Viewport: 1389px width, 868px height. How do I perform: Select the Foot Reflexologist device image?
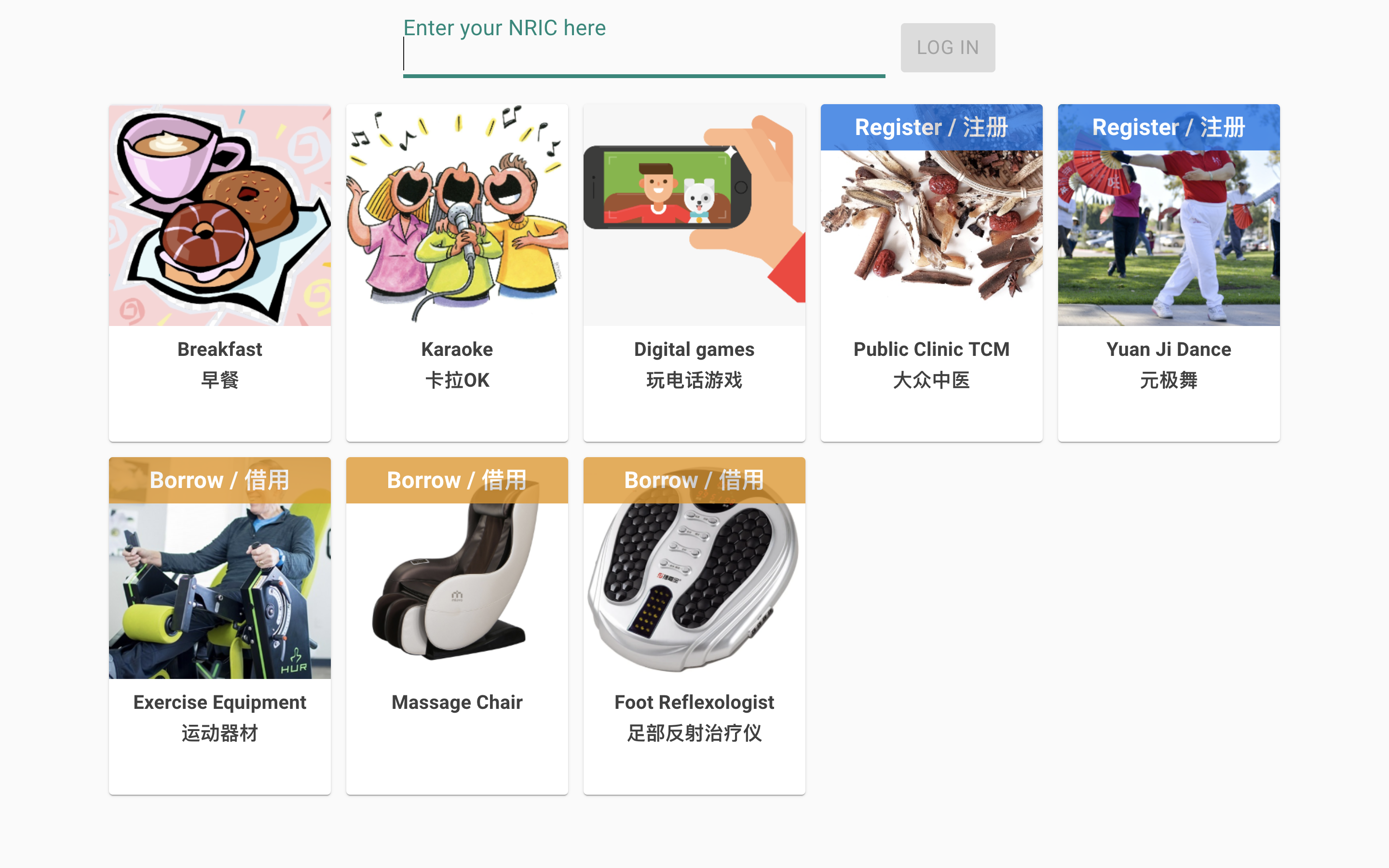pos(694,591)
